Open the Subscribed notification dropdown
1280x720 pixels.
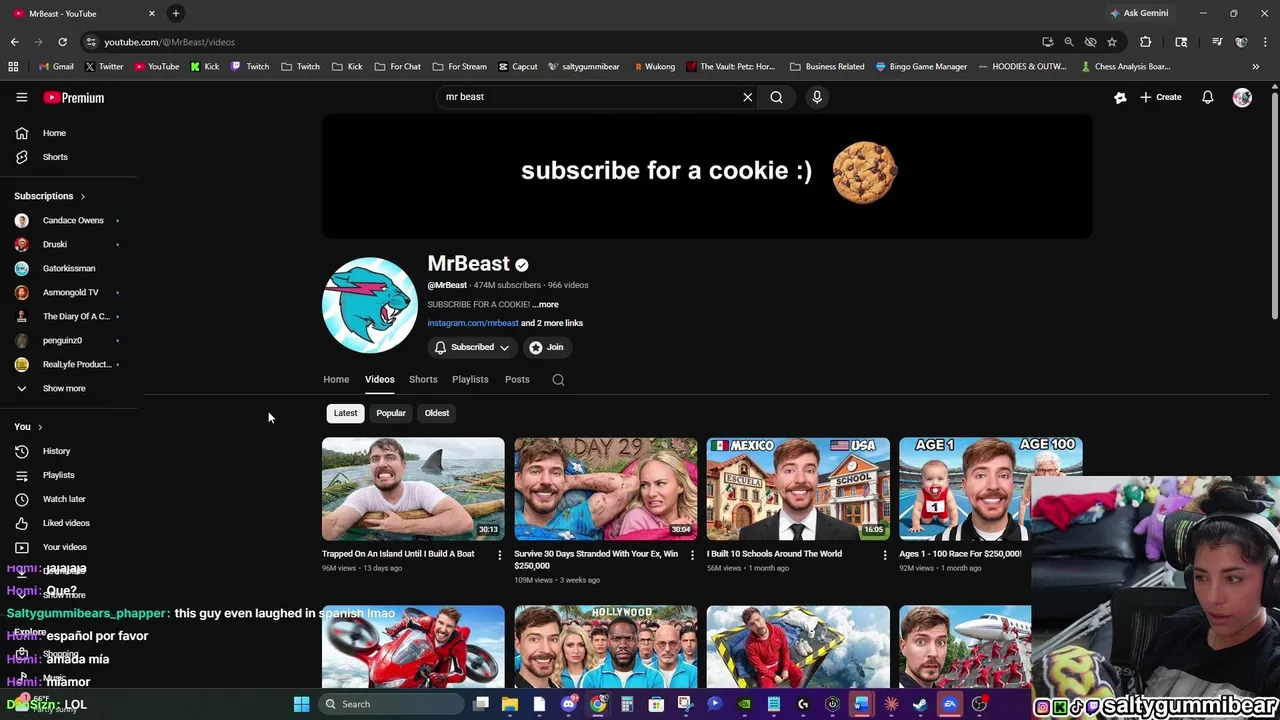[x=472, y=347]
